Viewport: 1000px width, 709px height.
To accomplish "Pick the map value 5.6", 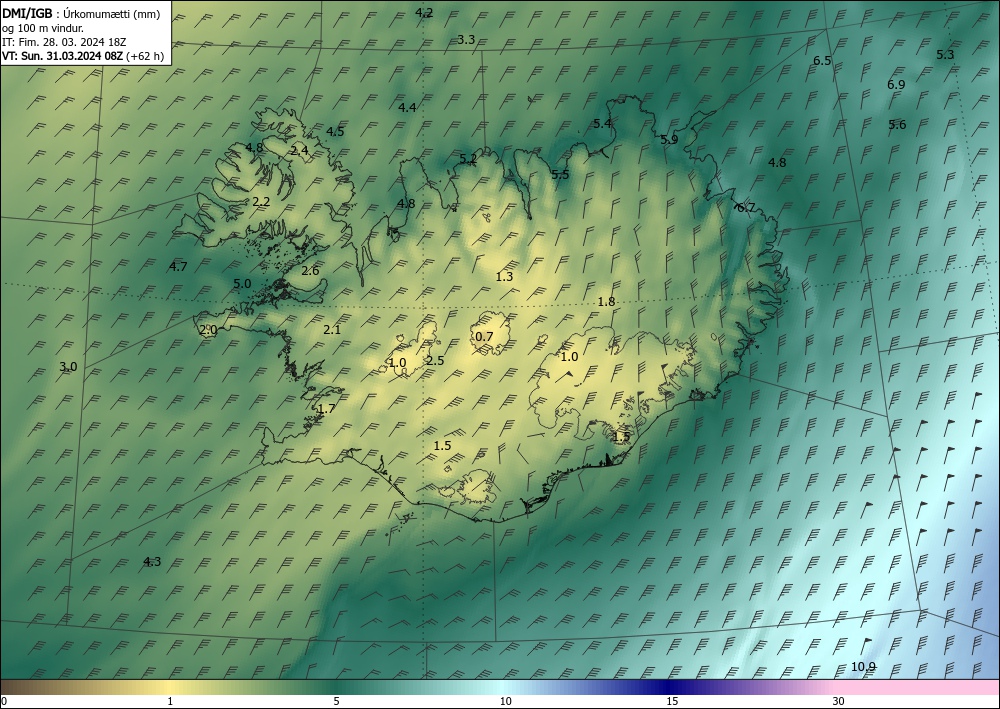I will (x=897, y=124).
